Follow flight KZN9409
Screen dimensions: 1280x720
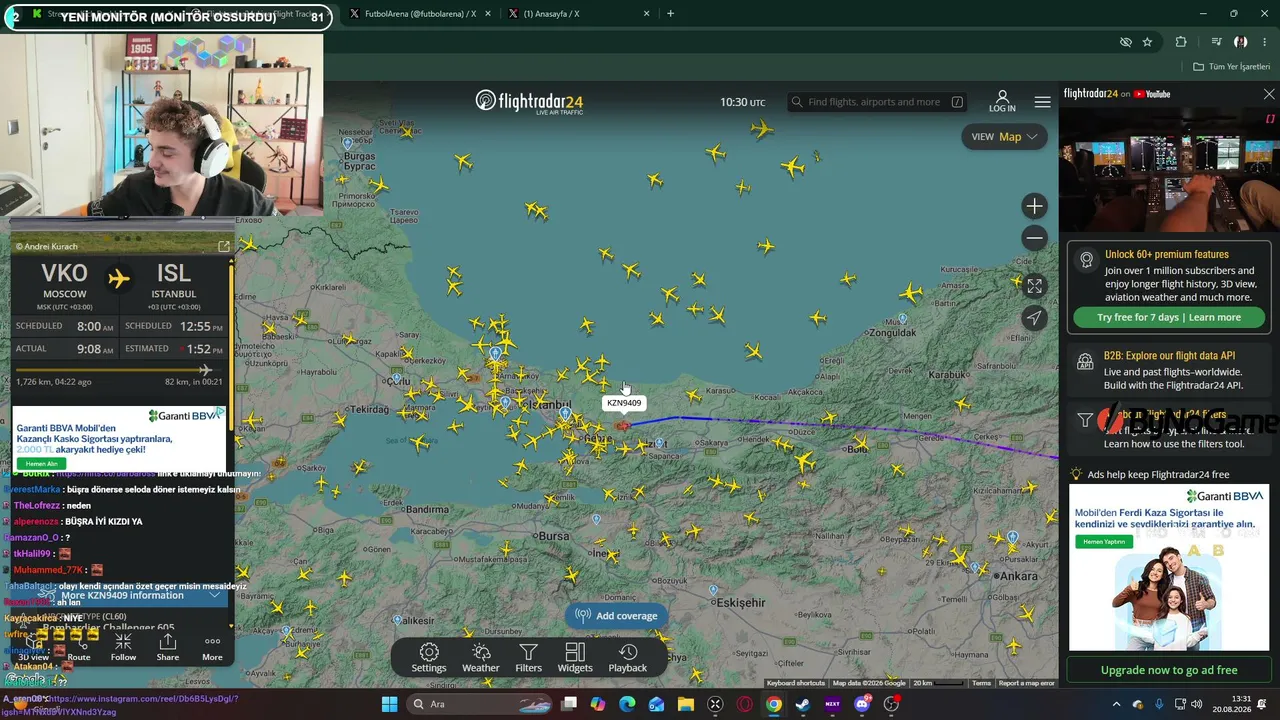[x=123, y=647]
